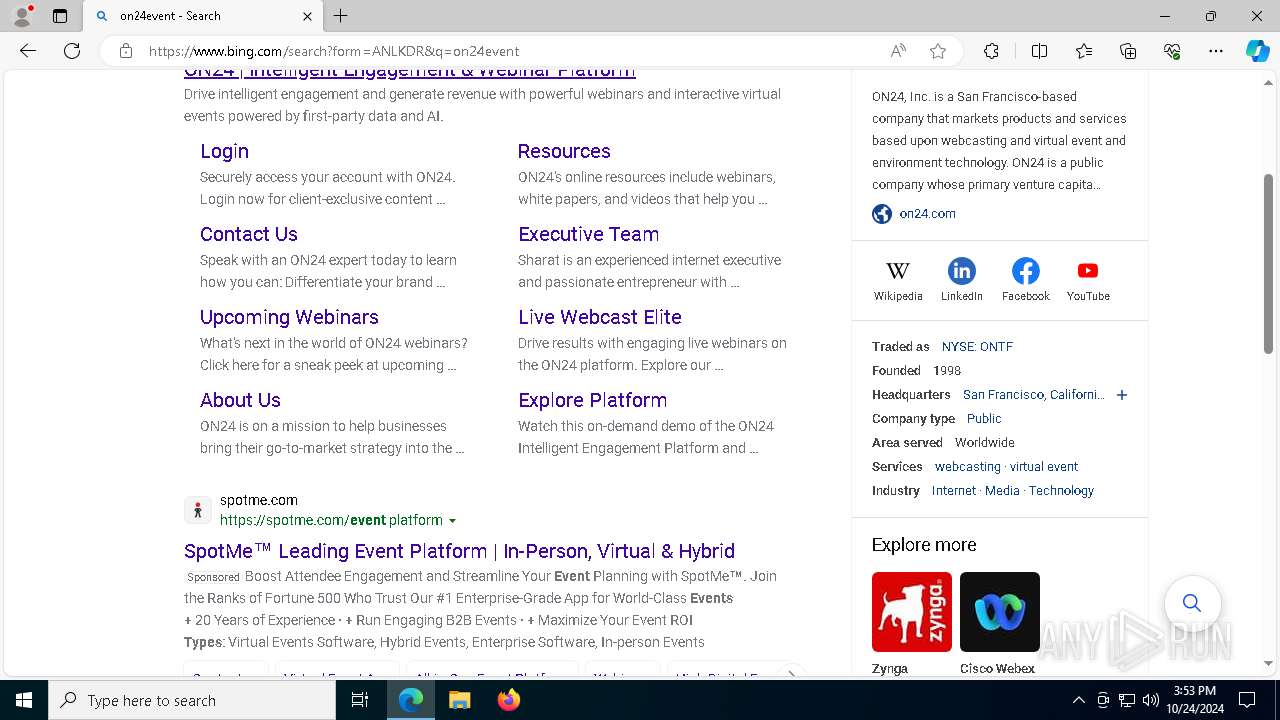This screenshot has height=720, width=1280.
Task: Open the Cisco Webex thumbnail
Action: tap(1000, 612)
